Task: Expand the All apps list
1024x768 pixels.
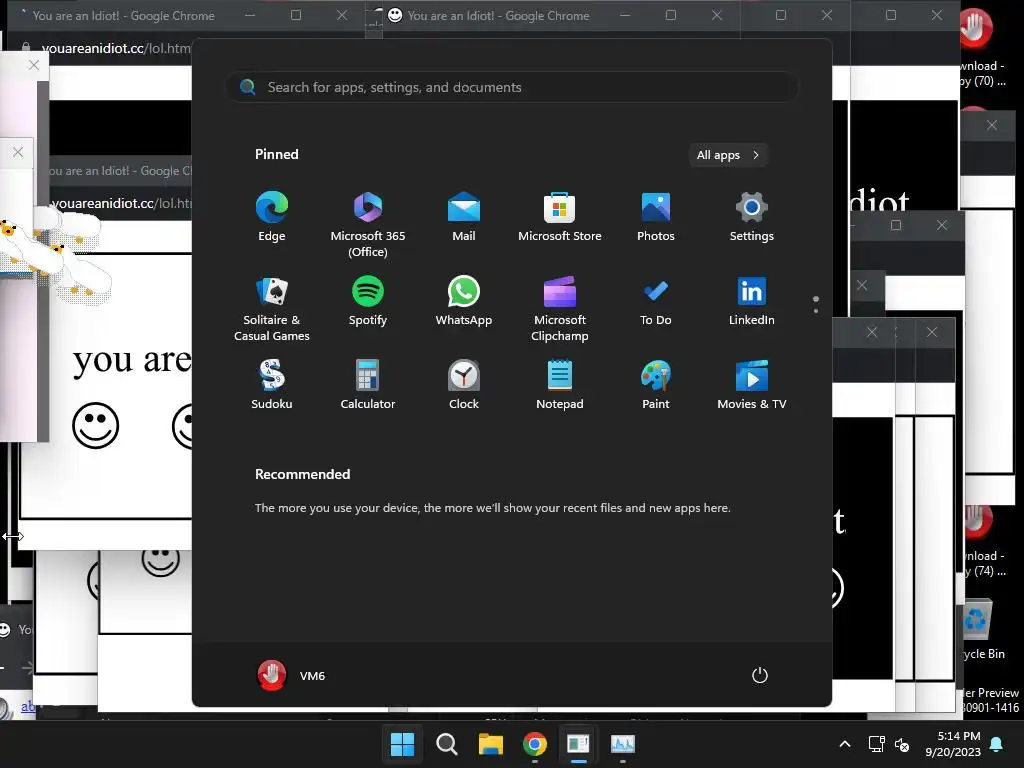Action: tap(728, 155)
